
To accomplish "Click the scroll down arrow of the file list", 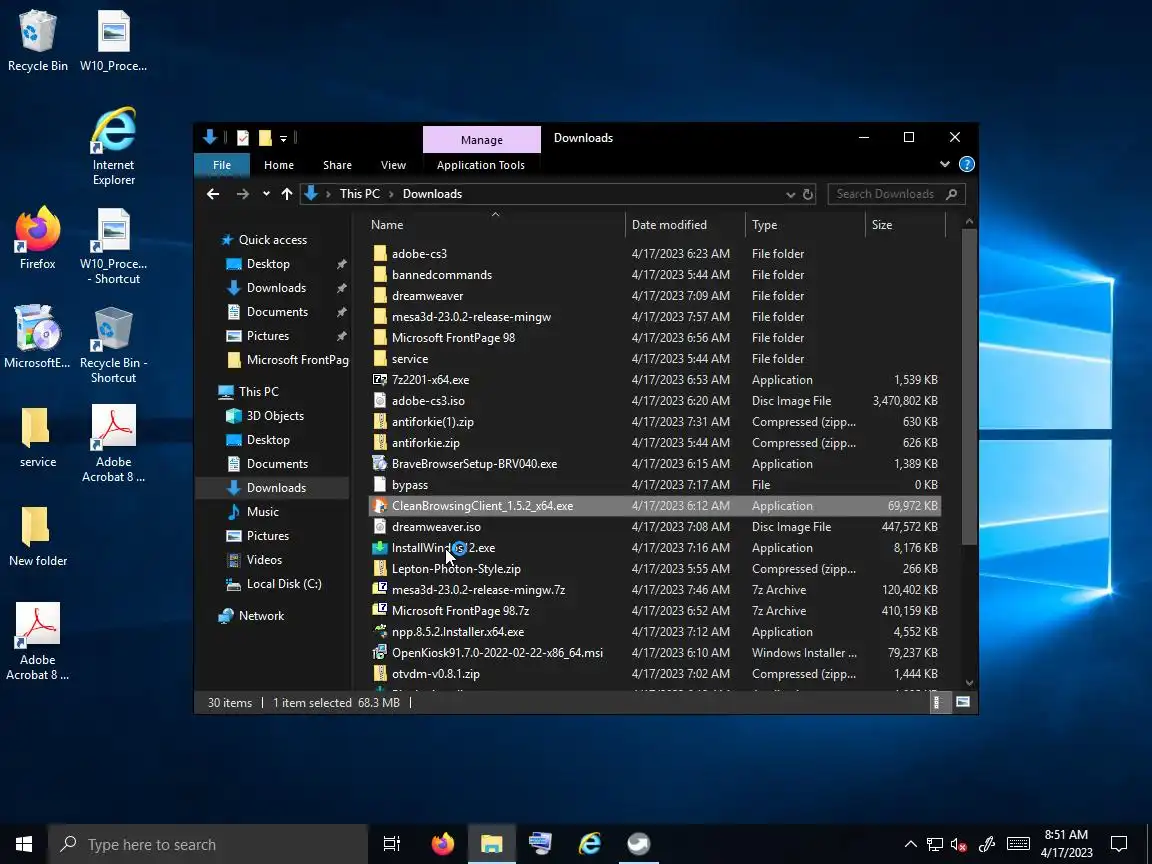I will point(969,683).
